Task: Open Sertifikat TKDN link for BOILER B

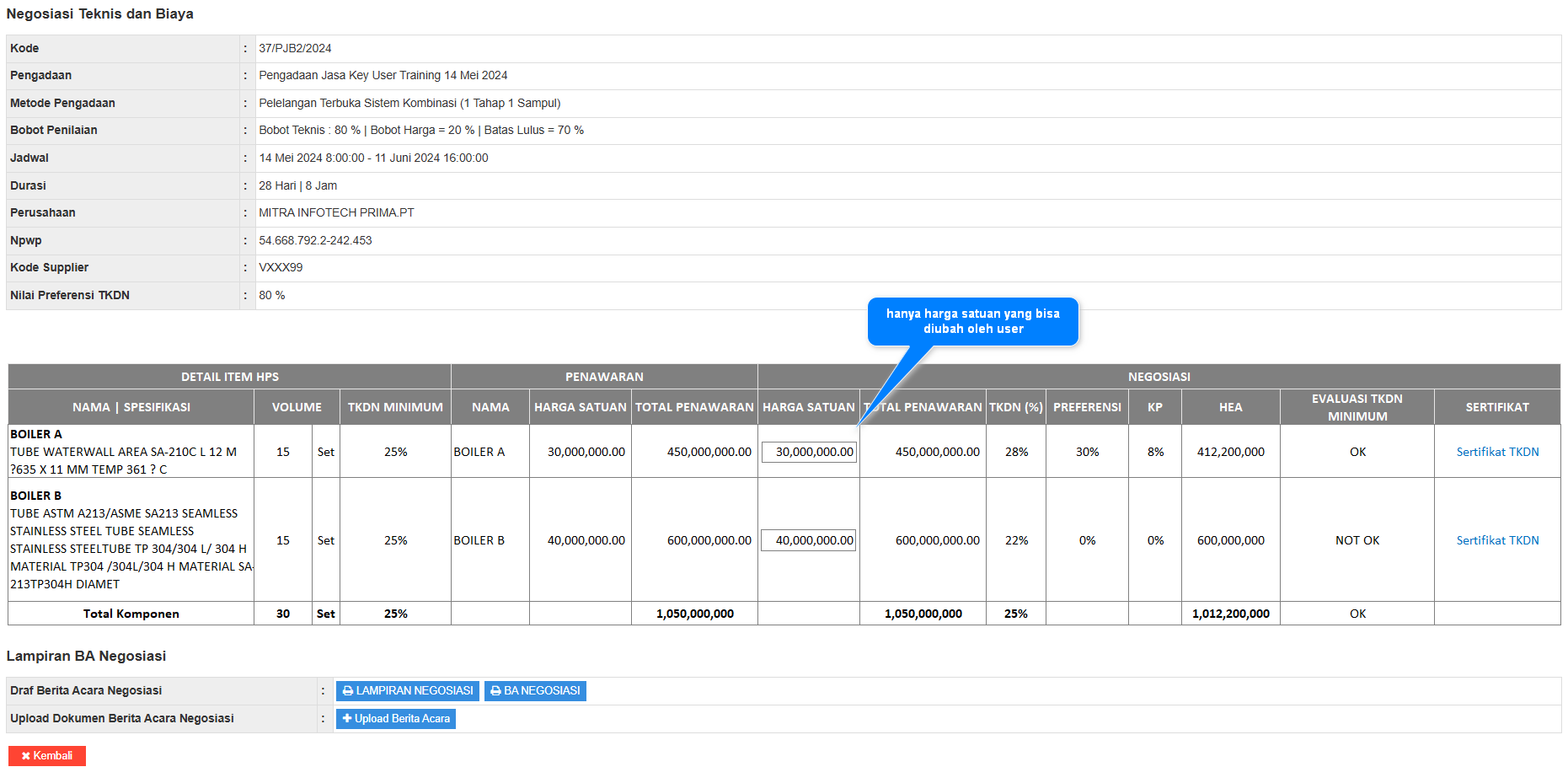Action: pos(1497,541)
